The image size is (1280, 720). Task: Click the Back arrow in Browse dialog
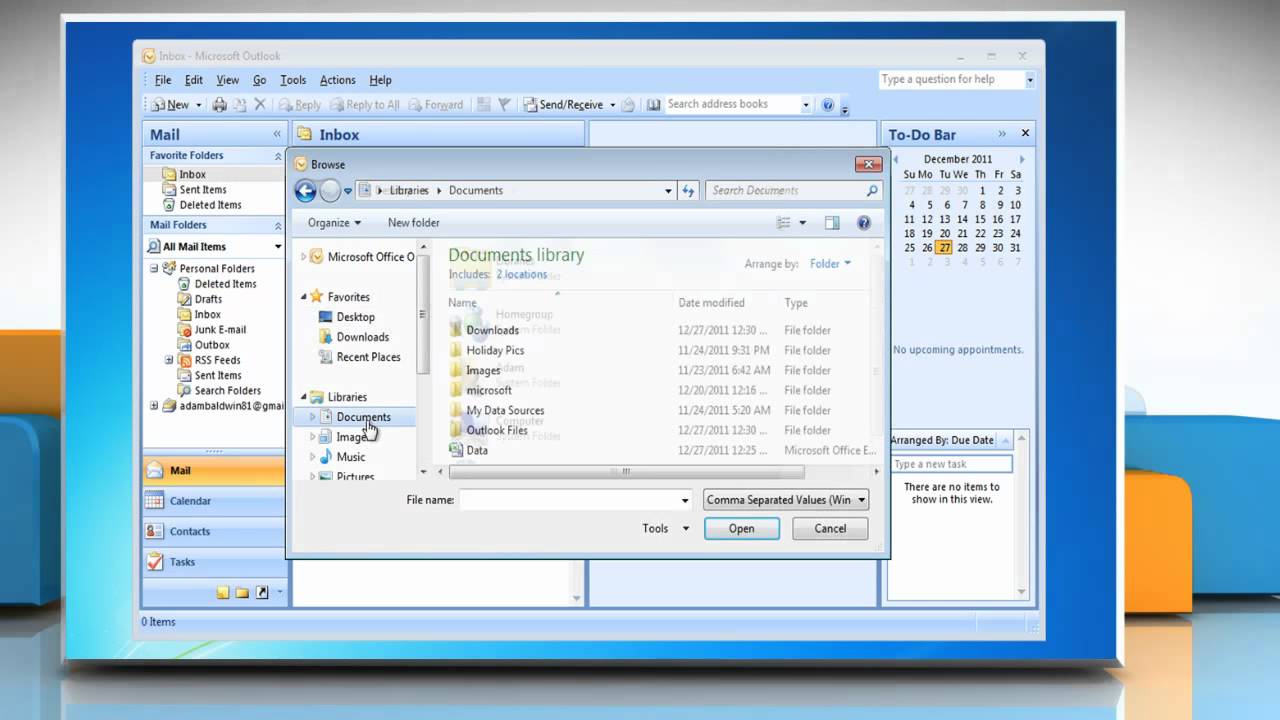click(306, 191)
